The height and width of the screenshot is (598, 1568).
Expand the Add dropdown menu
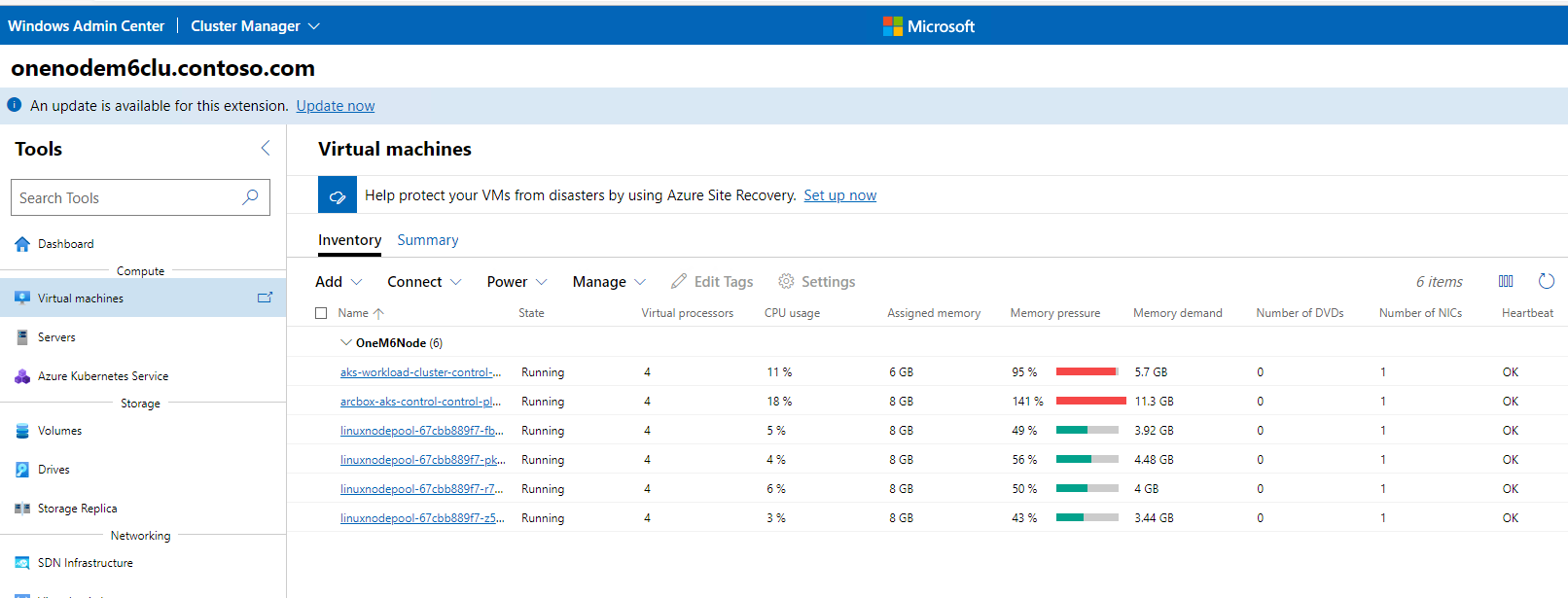tap(339, 282)
